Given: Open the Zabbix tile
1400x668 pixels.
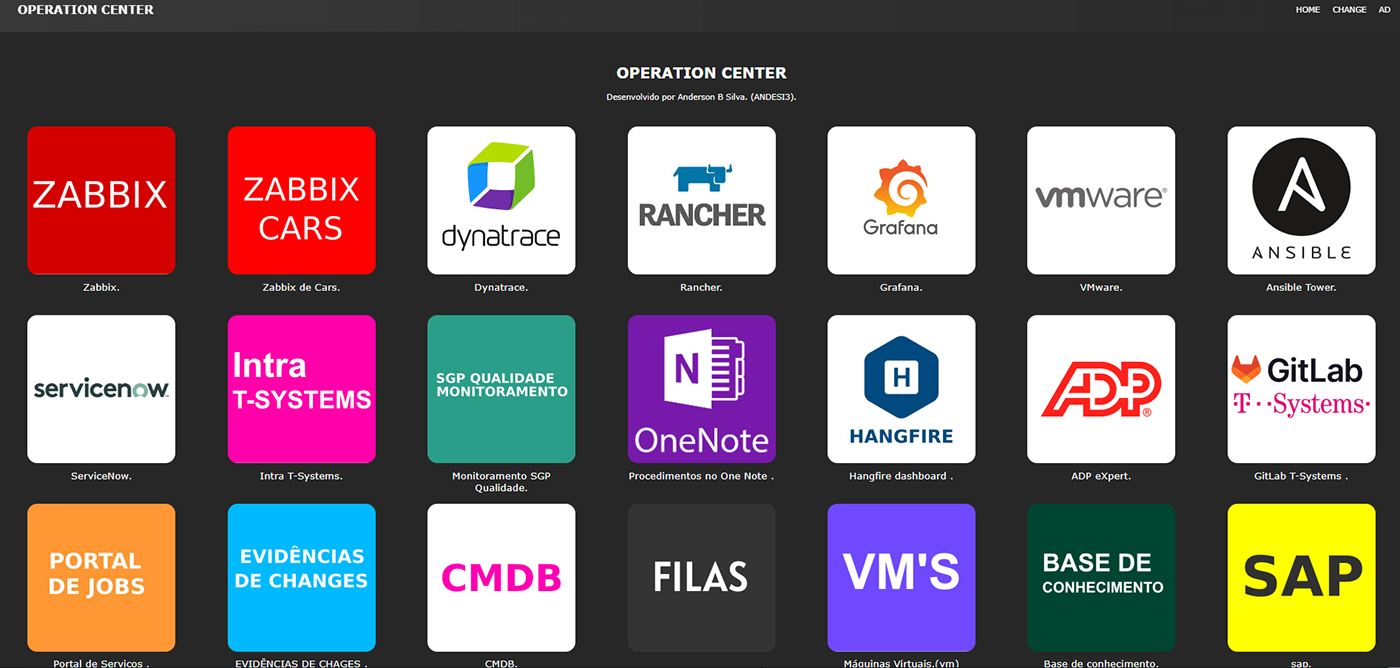Looking at the screenshot, I should coord(101,200).
